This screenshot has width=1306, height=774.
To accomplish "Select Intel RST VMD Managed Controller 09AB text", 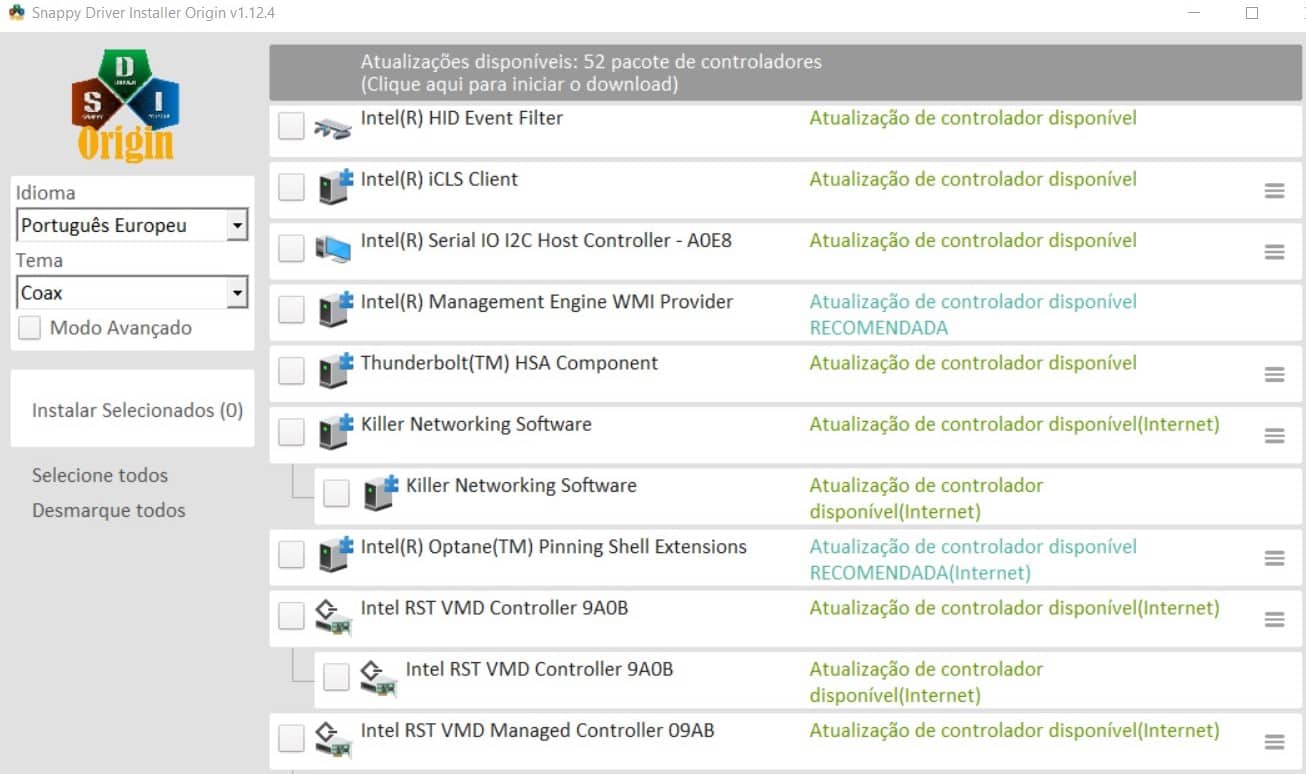I will [538, 730].
